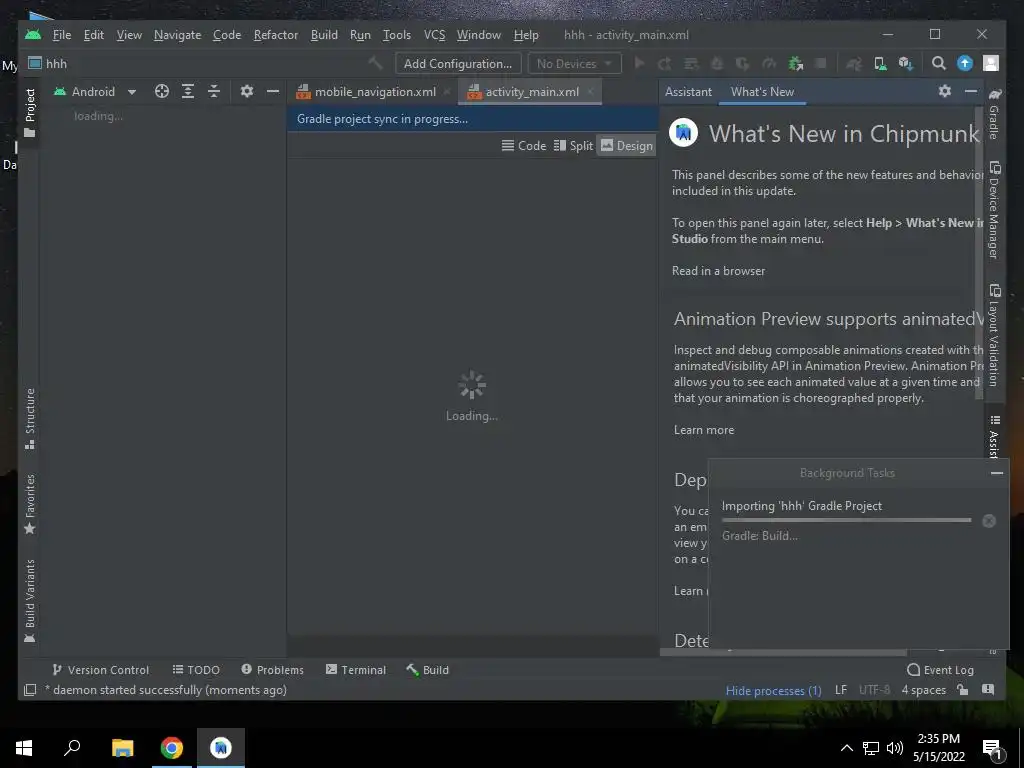Click the What's New vertical scrollbar
The height and width of the screenshot is (768, 1024).
coord(978,253)
